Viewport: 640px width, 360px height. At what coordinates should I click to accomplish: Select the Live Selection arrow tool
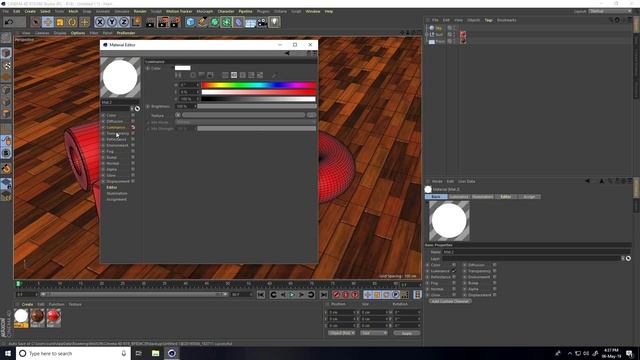point(36,22)
